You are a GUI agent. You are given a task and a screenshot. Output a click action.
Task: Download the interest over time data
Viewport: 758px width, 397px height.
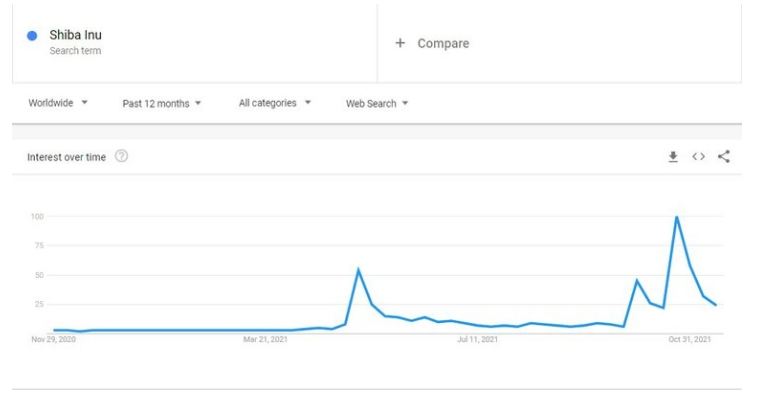coord(673,157)
